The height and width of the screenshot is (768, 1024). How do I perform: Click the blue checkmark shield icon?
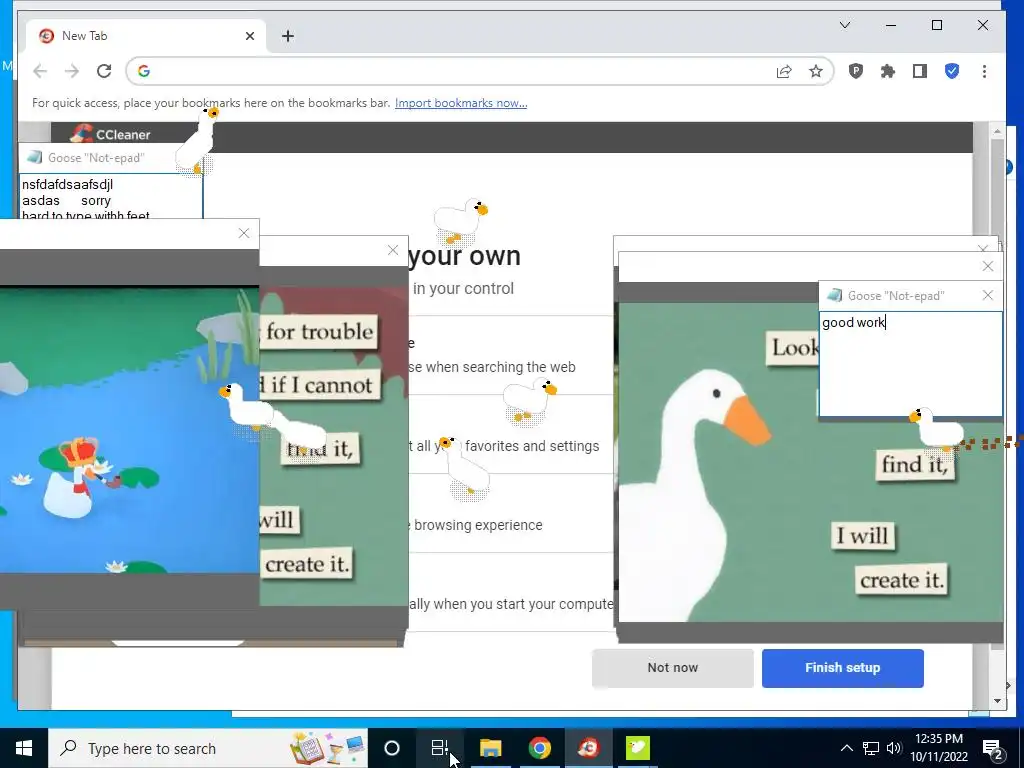click(952, 71)
